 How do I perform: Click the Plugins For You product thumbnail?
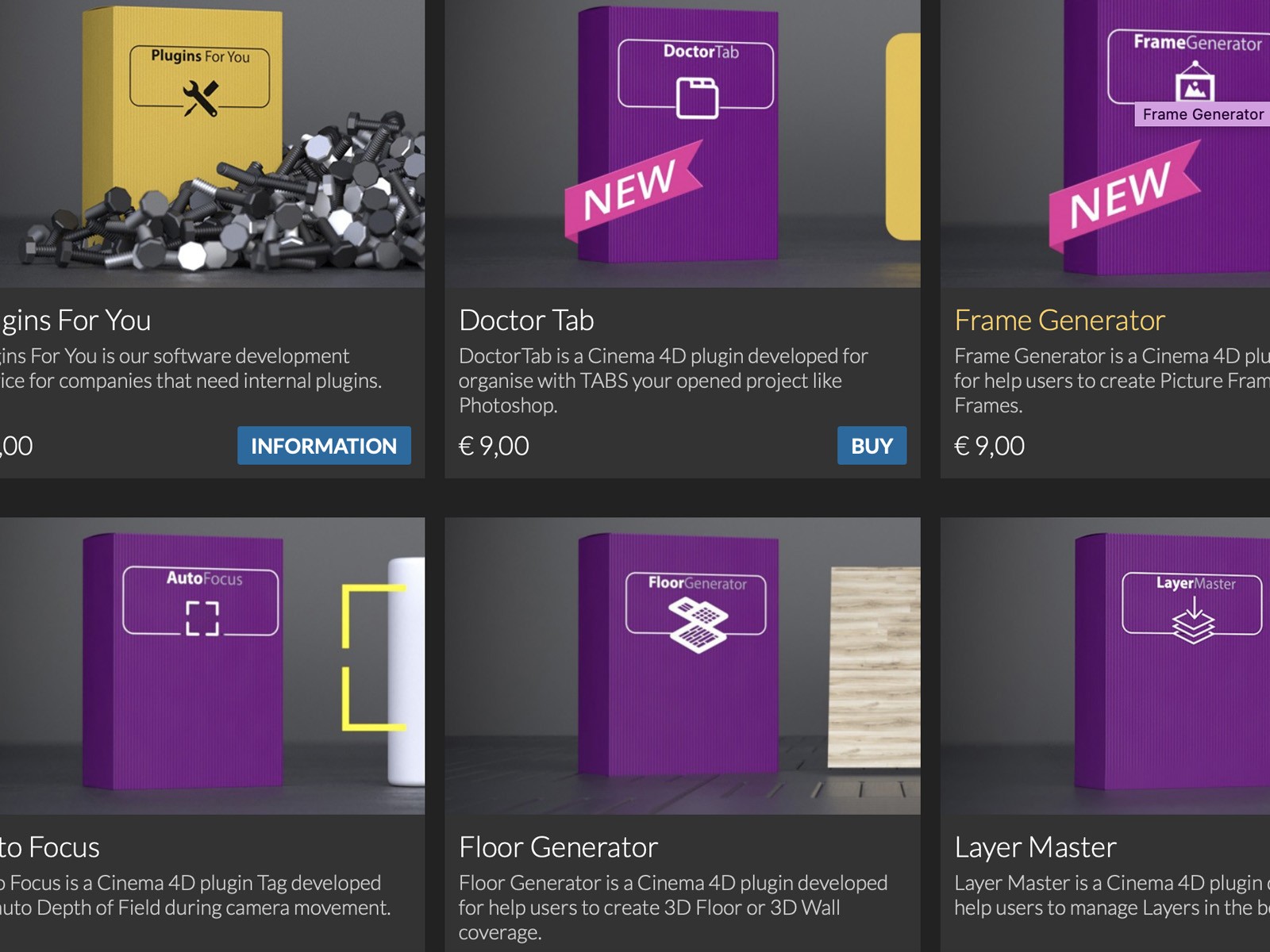212,144
